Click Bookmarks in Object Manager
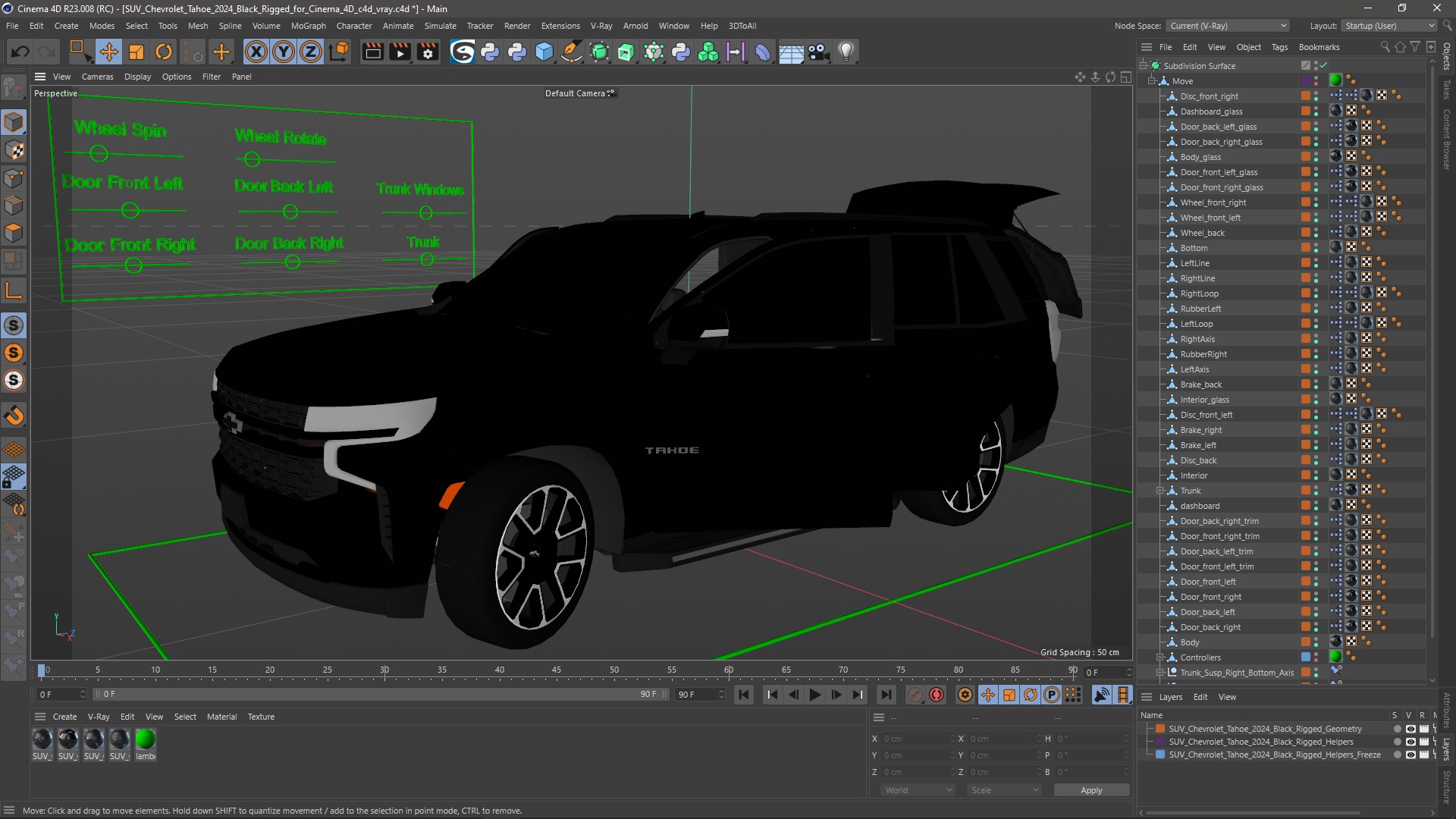Screen dimensions: 1456x819 (1319, 47)
